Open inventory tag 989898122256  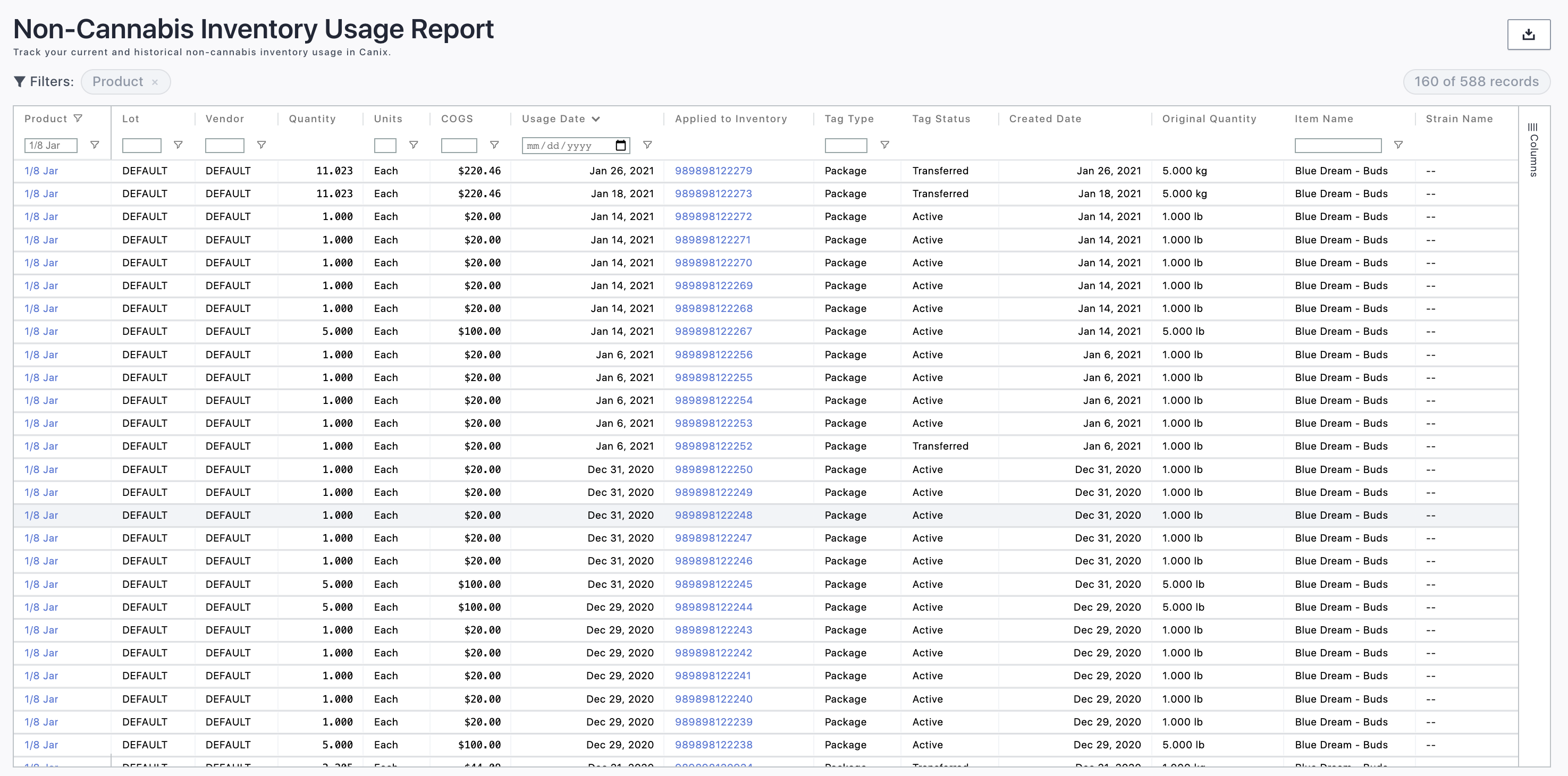click(713, 355)
